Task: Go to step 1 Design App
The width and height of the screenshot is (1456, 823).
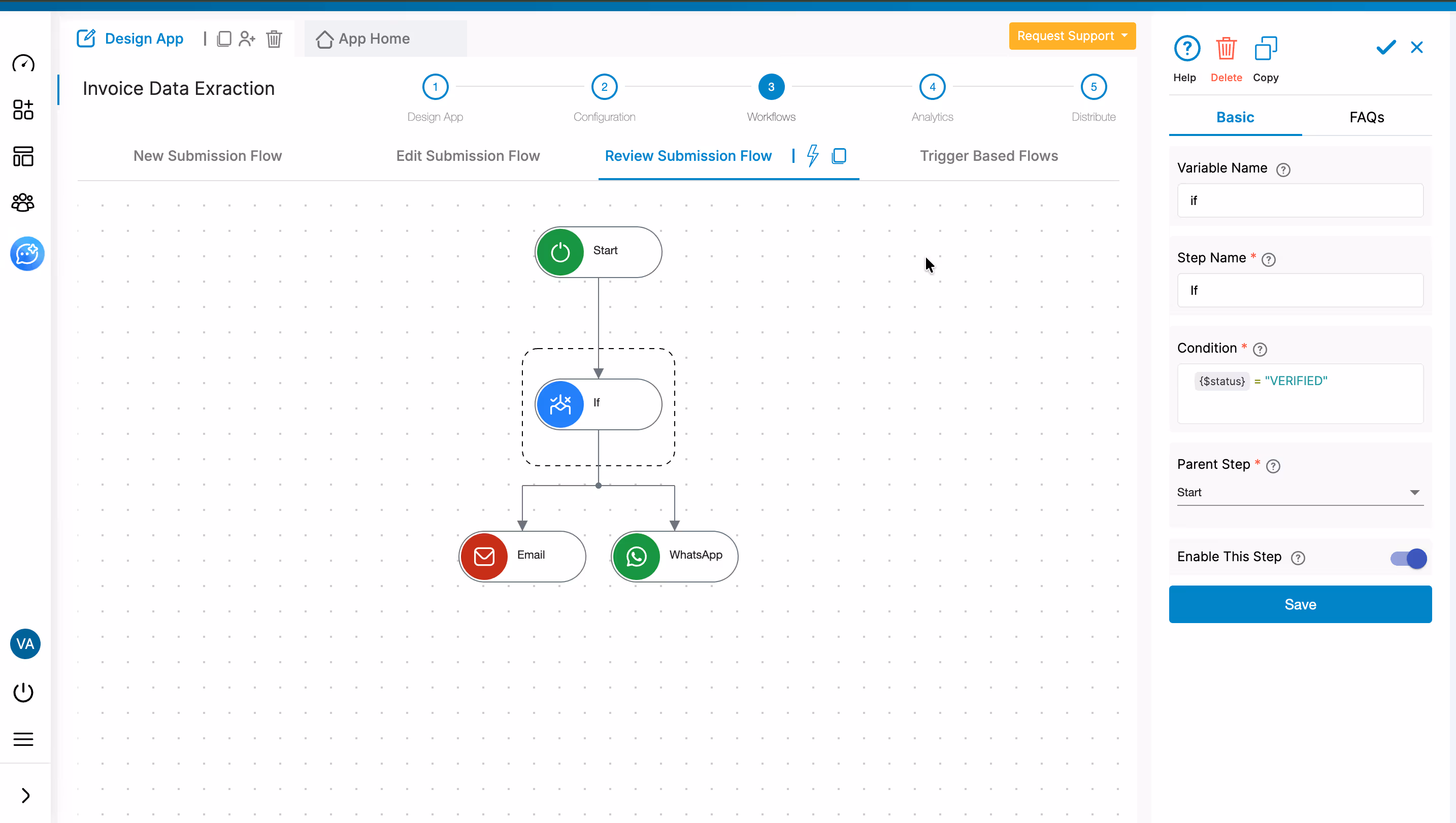Action: tap(435, 86)
